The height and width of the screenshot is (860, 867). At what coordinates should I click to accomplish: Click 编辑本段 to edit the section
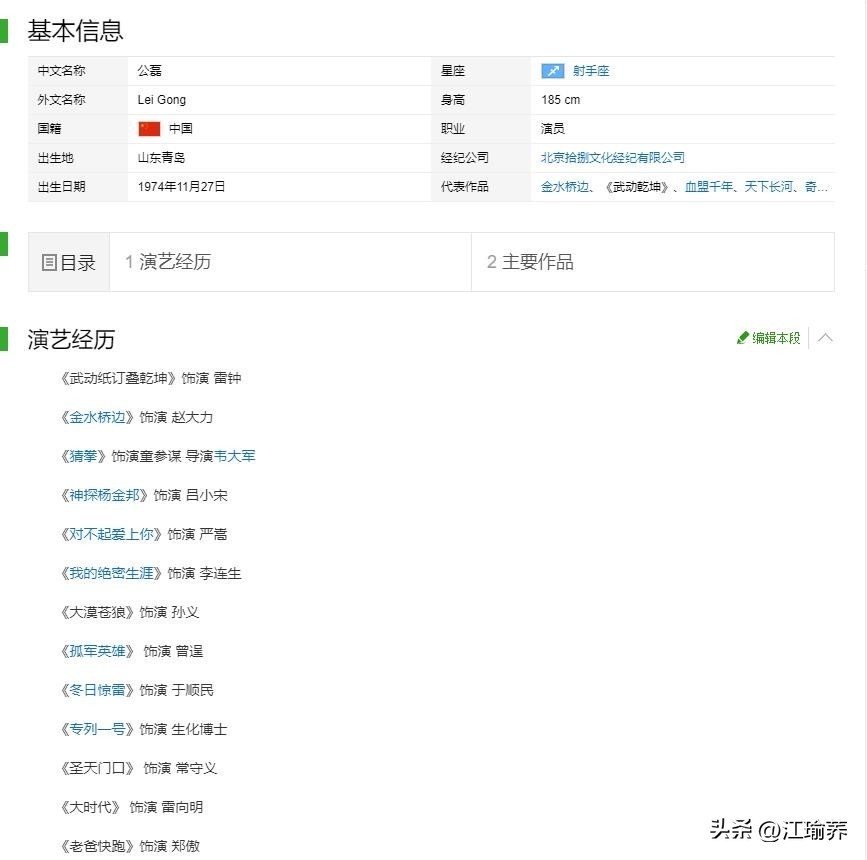click(x=776, y=338)
